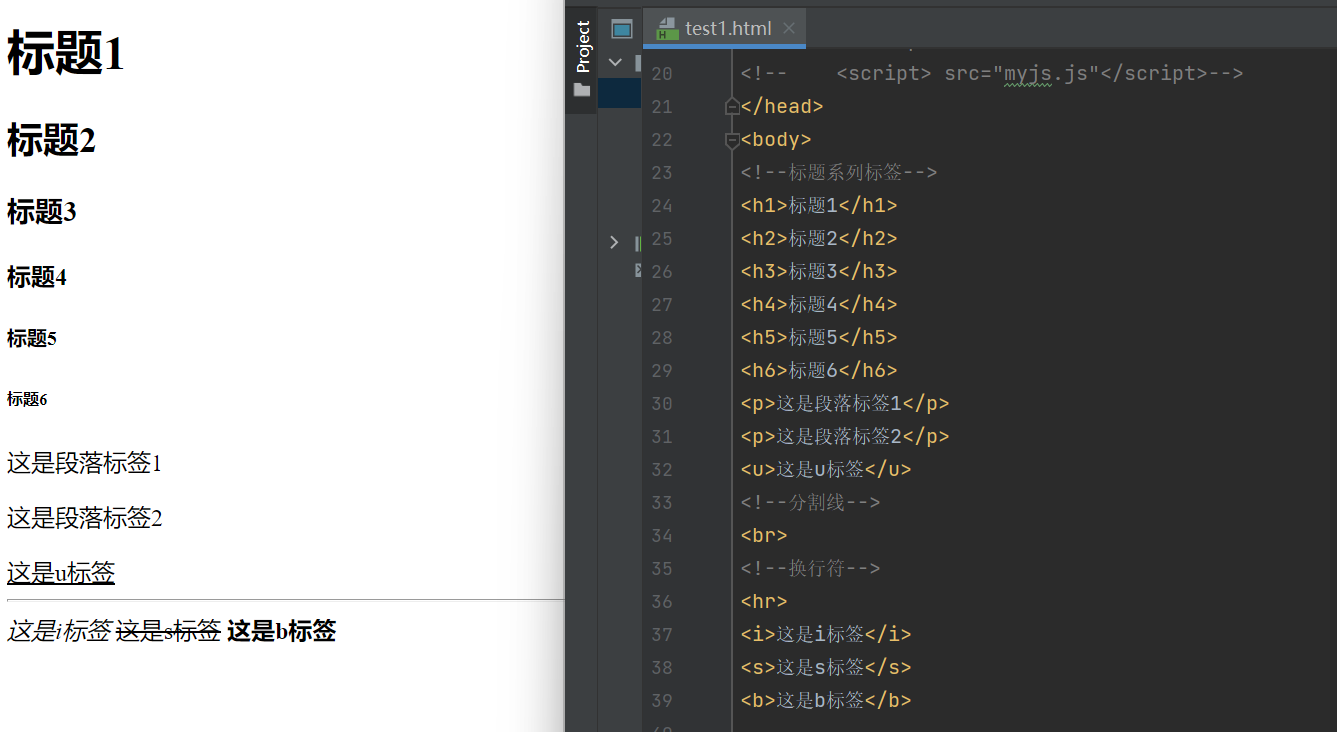Click the rendered 标题6 heading in the browser
This screenshot has height=732, width=1337.
[27, 400]
